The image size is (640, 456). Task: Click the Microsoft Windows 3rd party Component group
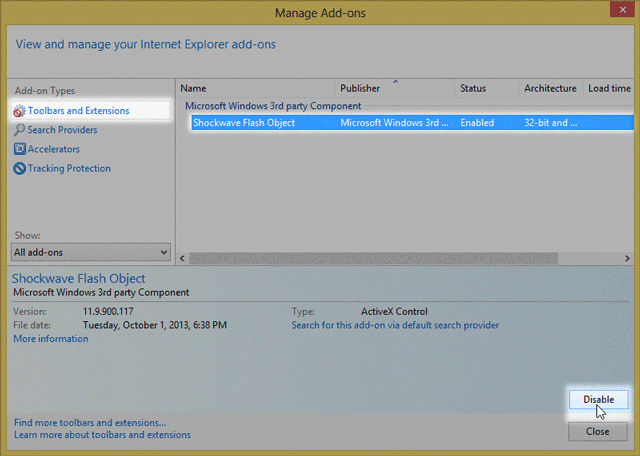[273, 105]
